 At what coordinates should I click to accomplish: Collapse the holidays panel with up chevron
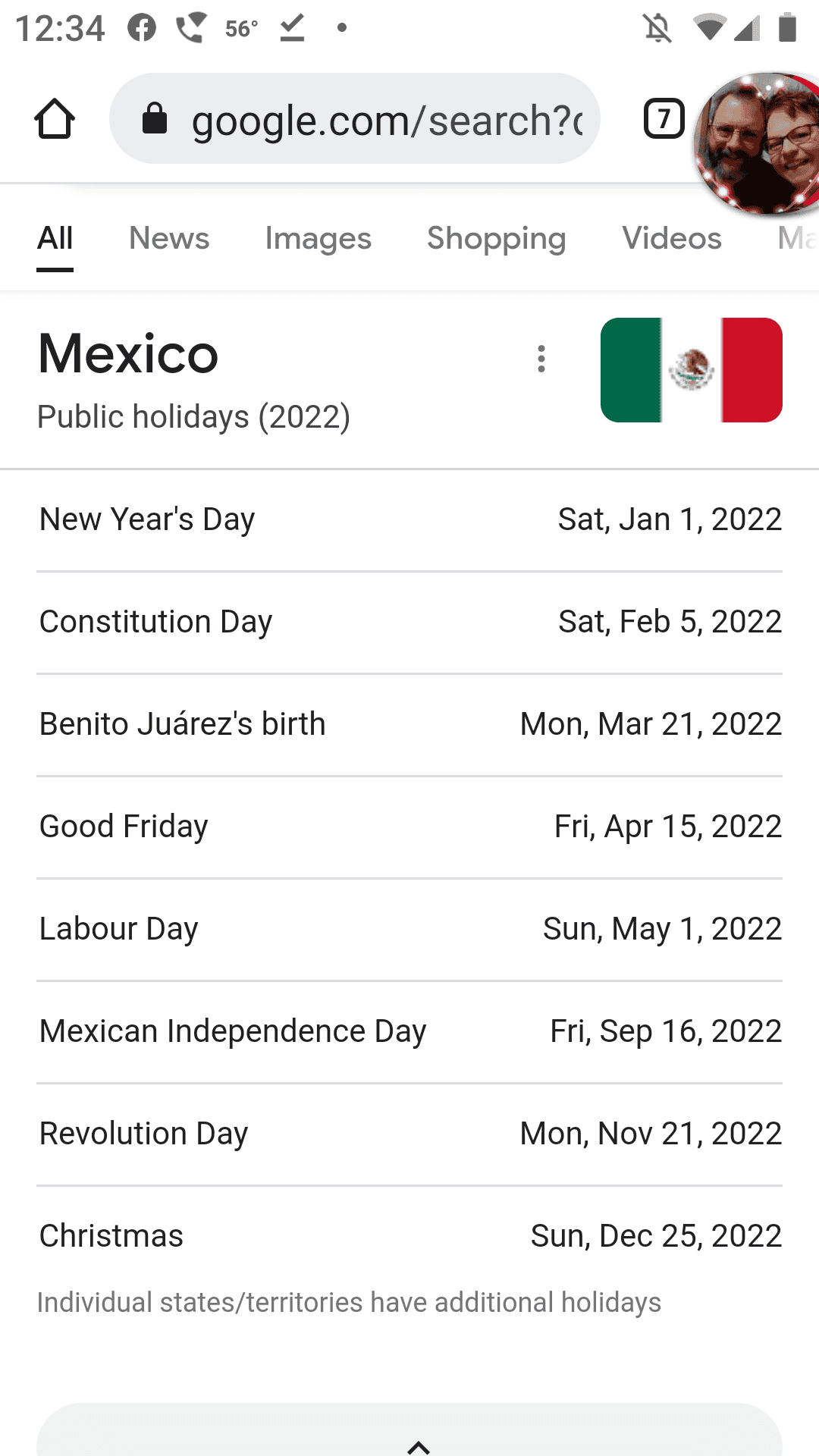point(418,1446)
